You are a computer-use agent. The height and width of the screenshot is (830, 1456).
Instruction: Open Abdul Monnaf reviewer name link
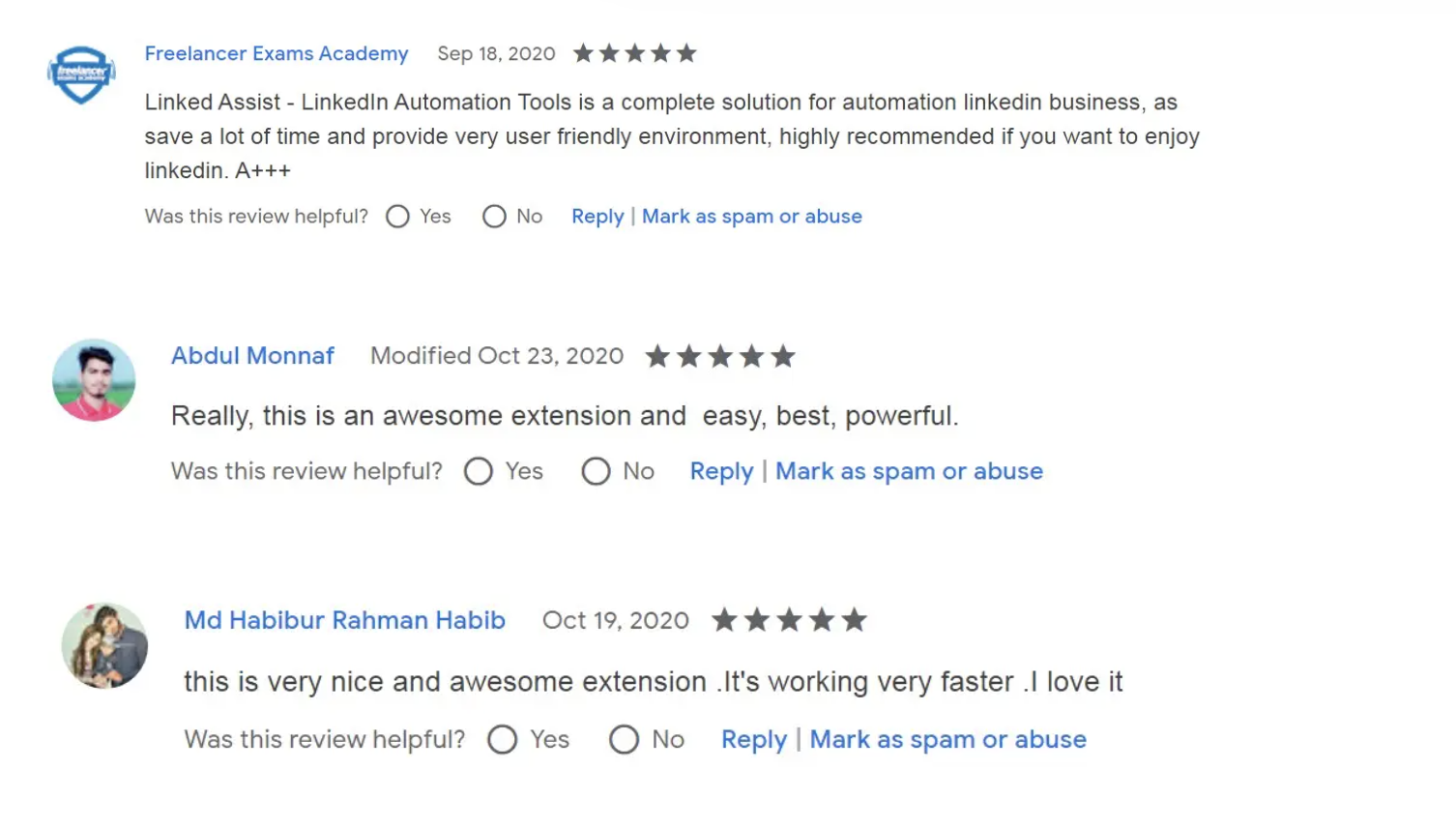point(252,356)
